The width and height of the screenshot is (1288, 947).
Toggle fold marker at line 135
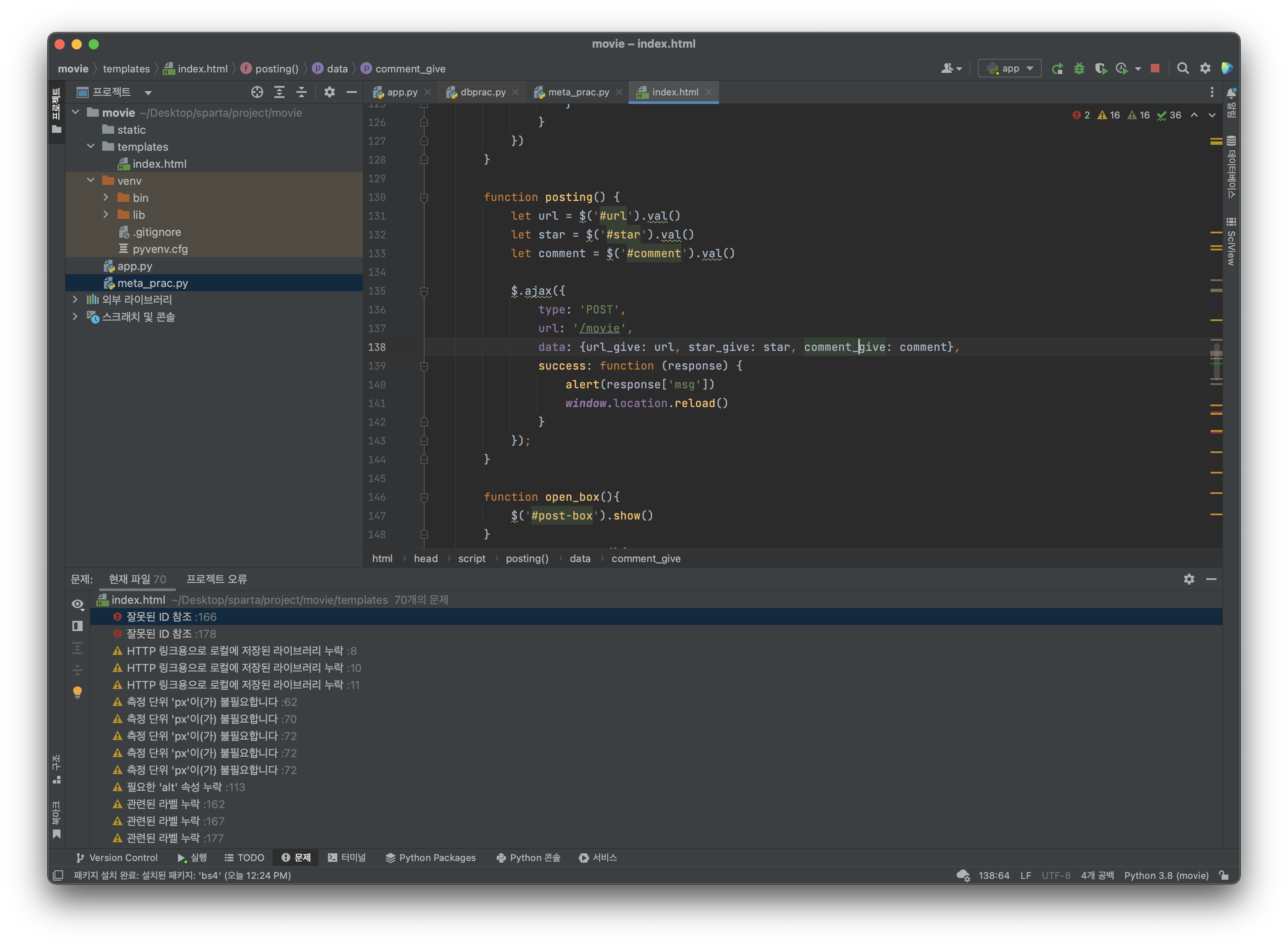[424, 291]
